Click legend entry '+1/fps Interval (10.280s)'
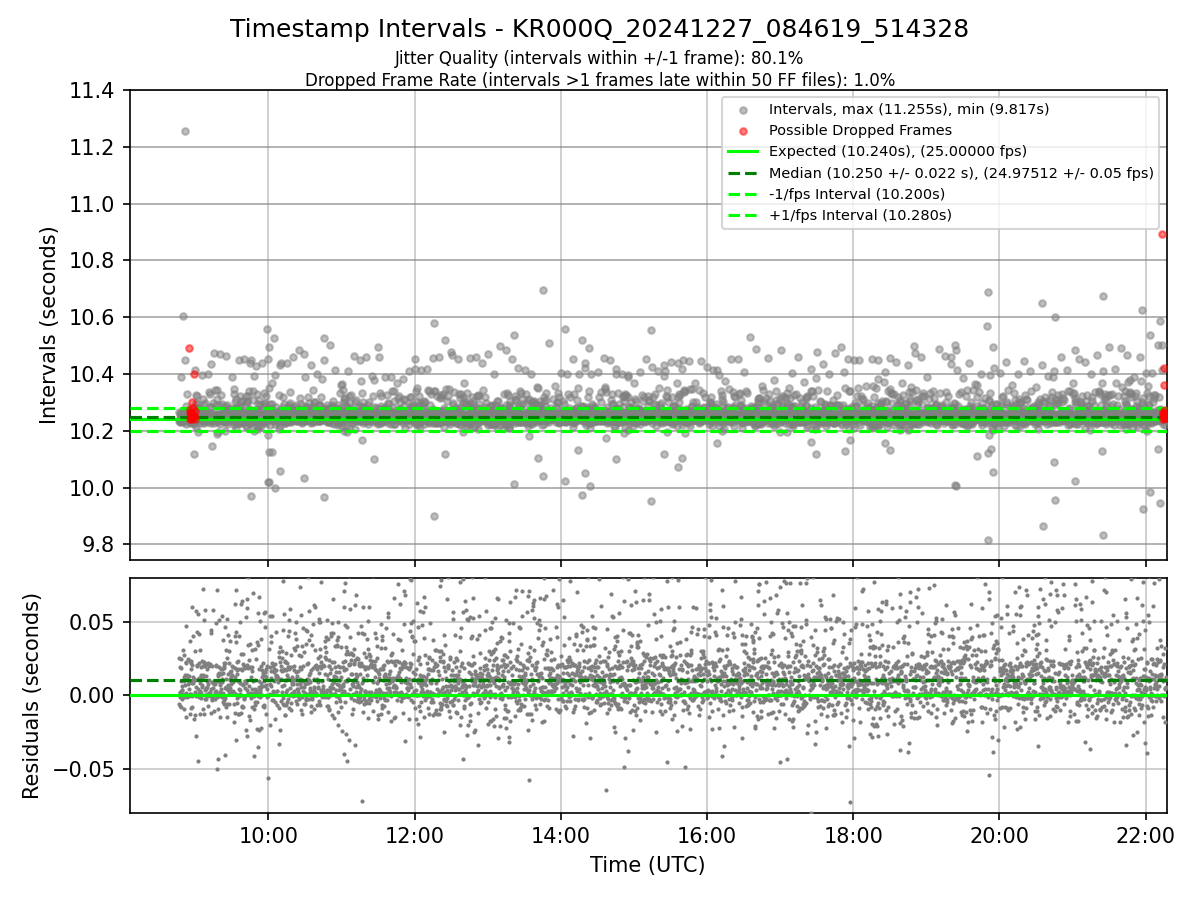Viewport: 1200px width, 900px height. (x=860, y=215)
